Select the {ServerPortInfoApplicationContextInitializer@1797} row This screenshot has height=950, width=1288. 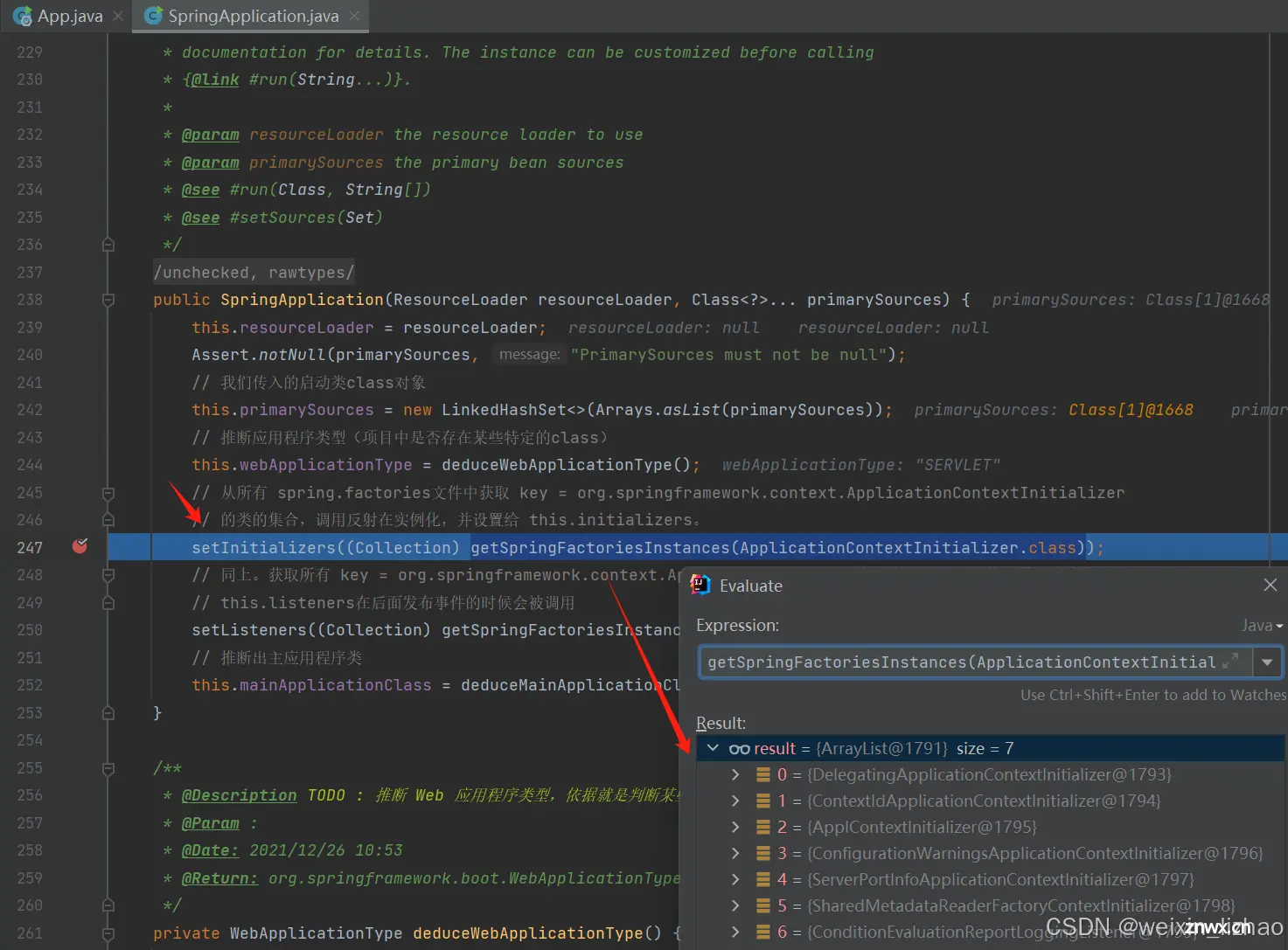tap(991, 879)
